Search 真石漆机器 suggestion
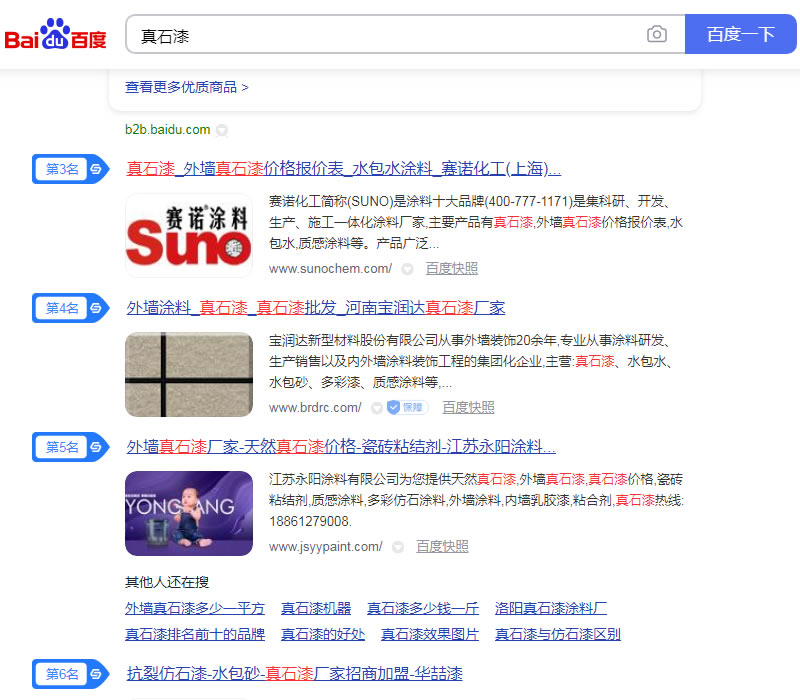800x700 pixels. click(316, 608)
